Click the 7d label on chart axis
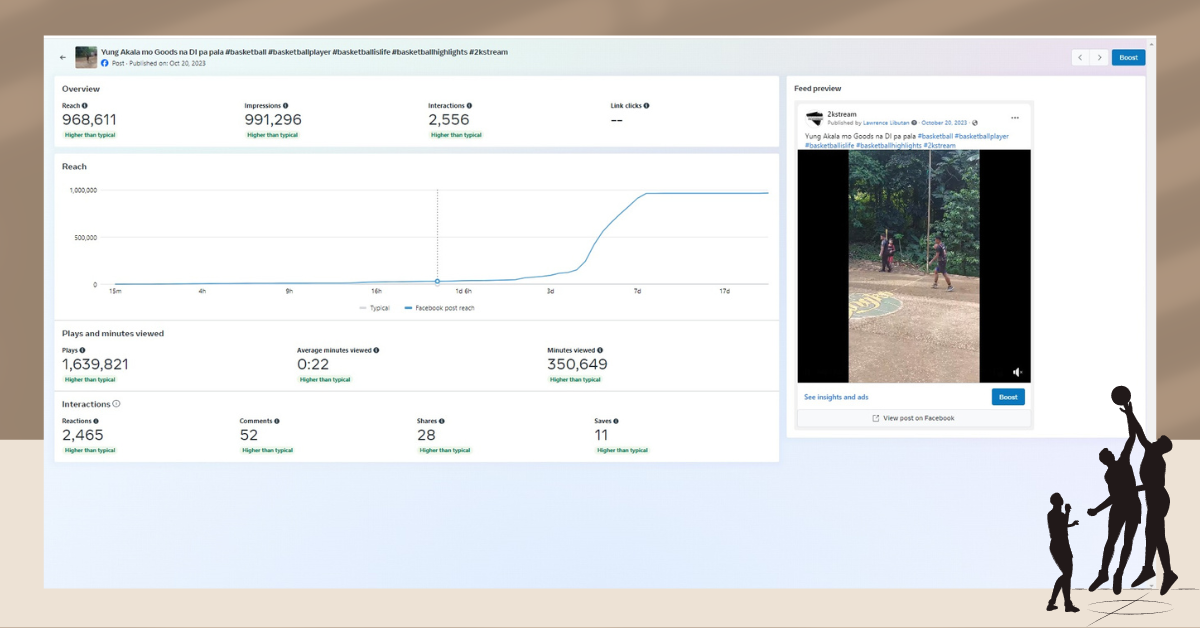The height and width of the screenshot is (628, 1200). (x=638, y=291)
